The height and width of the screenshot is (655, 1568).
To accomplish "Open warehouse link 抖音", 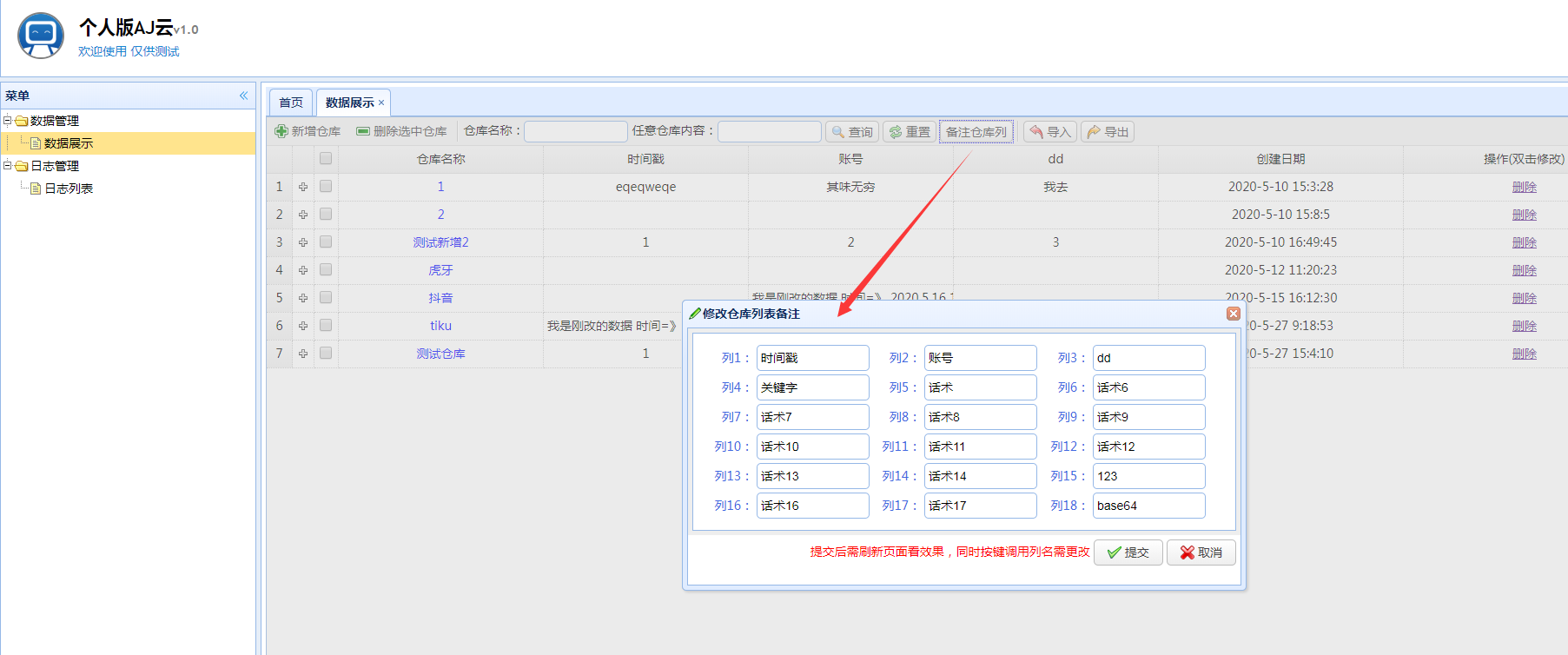I will pos(440,298).
